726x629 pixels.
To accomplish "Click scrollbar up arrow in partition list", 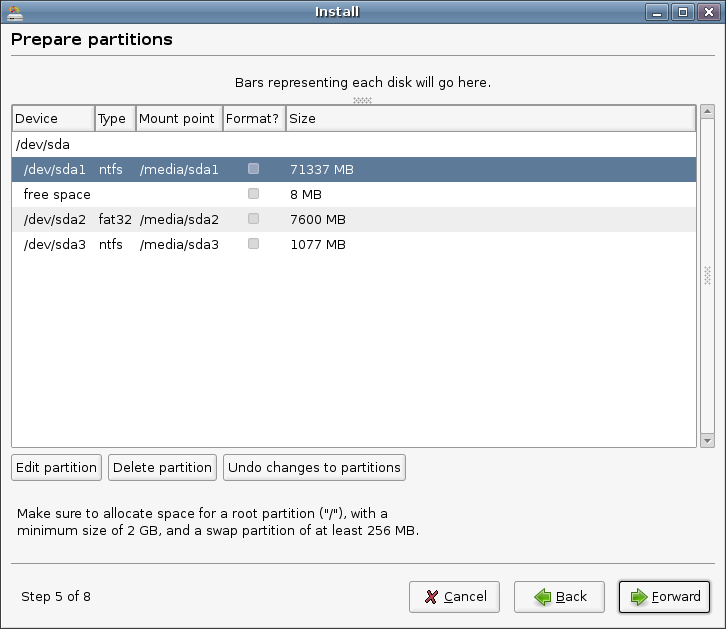I will point(707,112).
